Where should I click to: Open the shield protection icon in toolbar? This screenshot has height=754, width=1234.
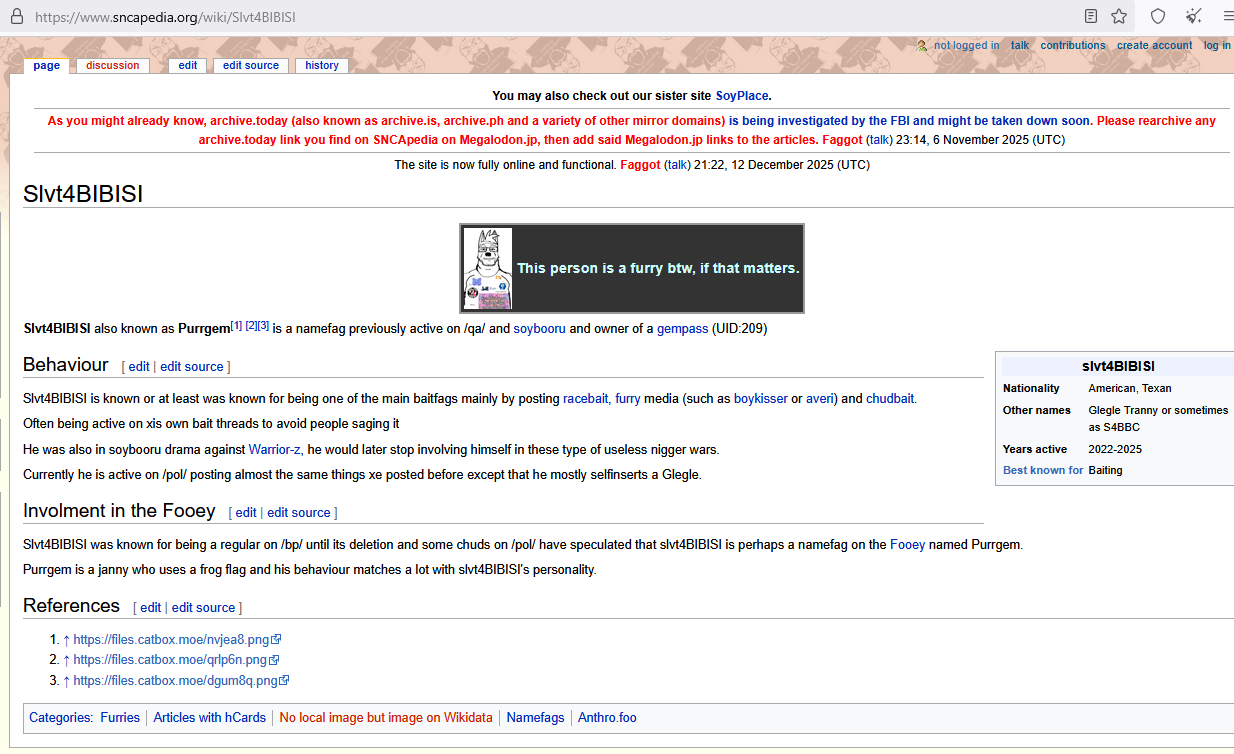tap(1158, 17)
